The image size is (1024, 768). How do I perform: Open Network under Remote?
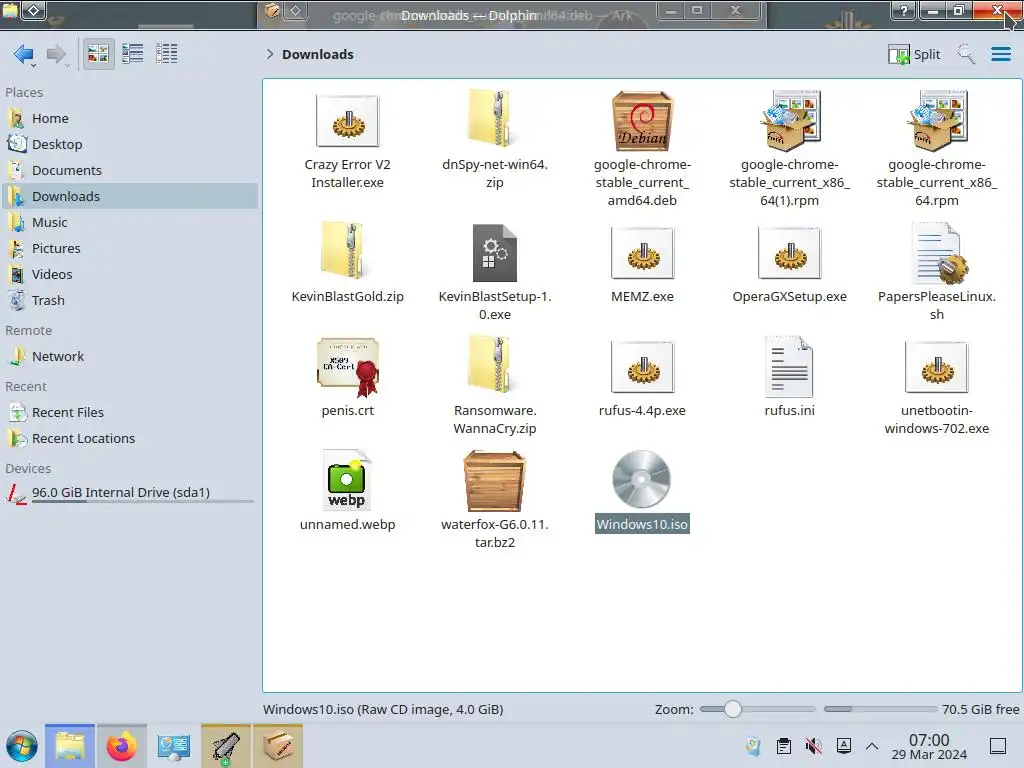click(x=130, y=357)
